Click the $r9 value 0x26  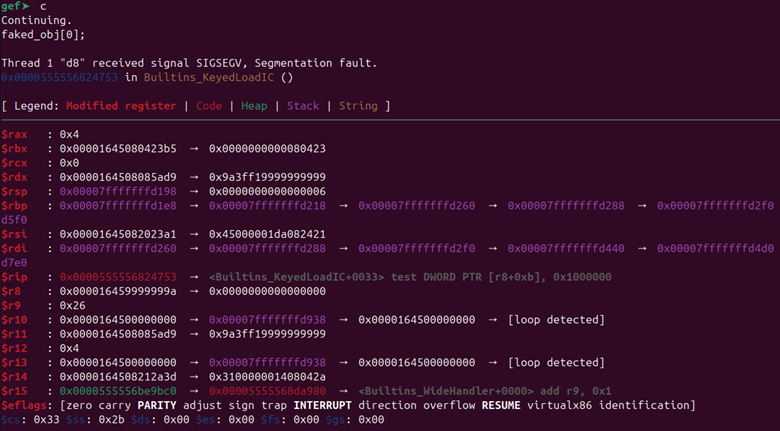tap(73, 306)
